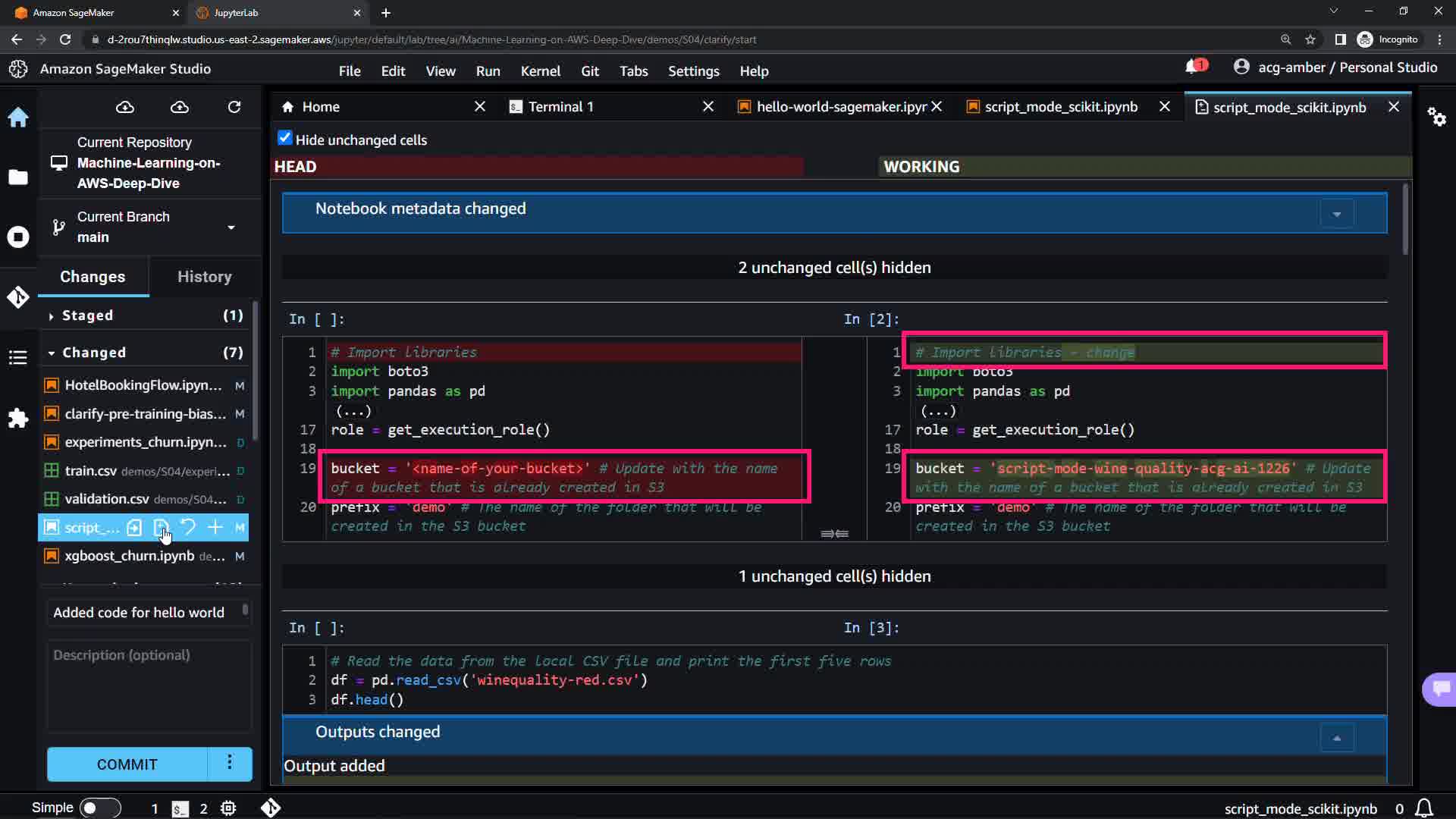Pull latest changes with cloud download icon
Viewport: 1456px width, 819px height.
tap(125, 108)
